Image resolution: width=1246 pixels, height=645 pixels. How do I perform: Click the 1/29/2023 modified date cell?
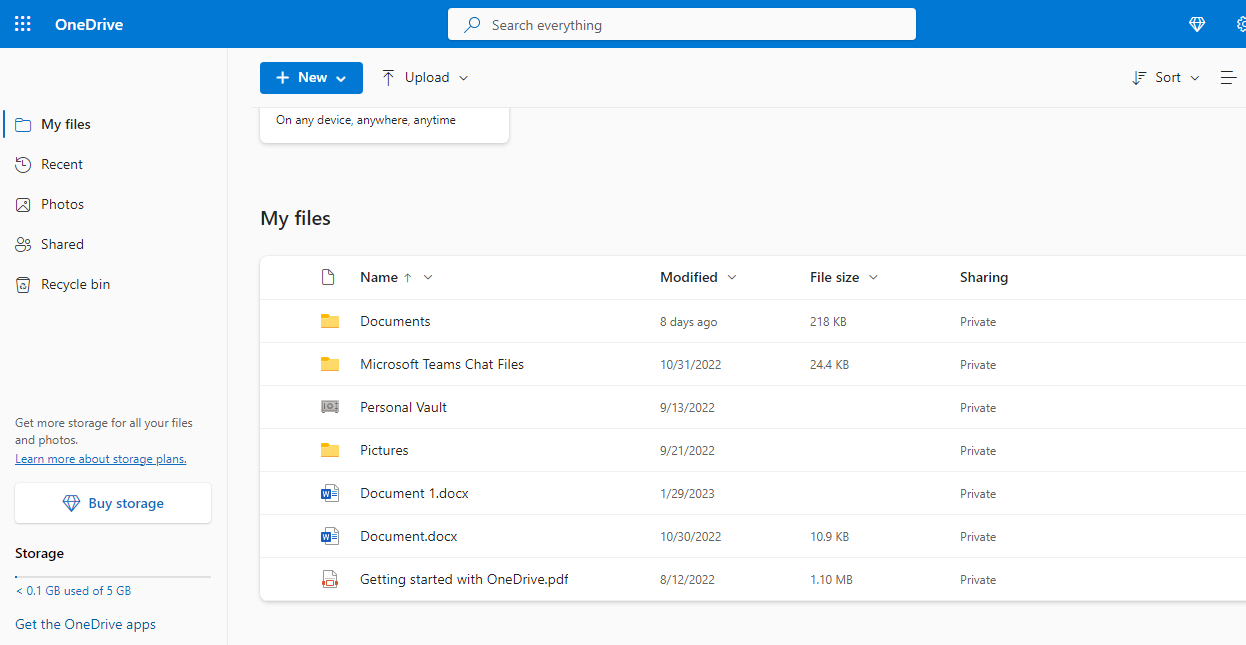pyautogui.click(x=687, y=494)
